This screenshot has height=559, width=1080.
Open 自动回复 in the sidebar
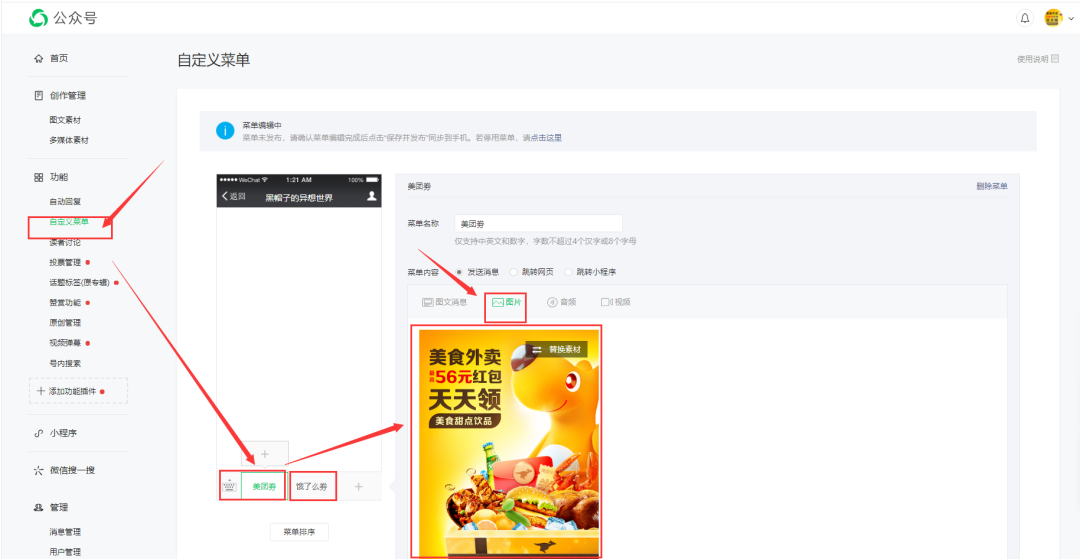[65, 202]
